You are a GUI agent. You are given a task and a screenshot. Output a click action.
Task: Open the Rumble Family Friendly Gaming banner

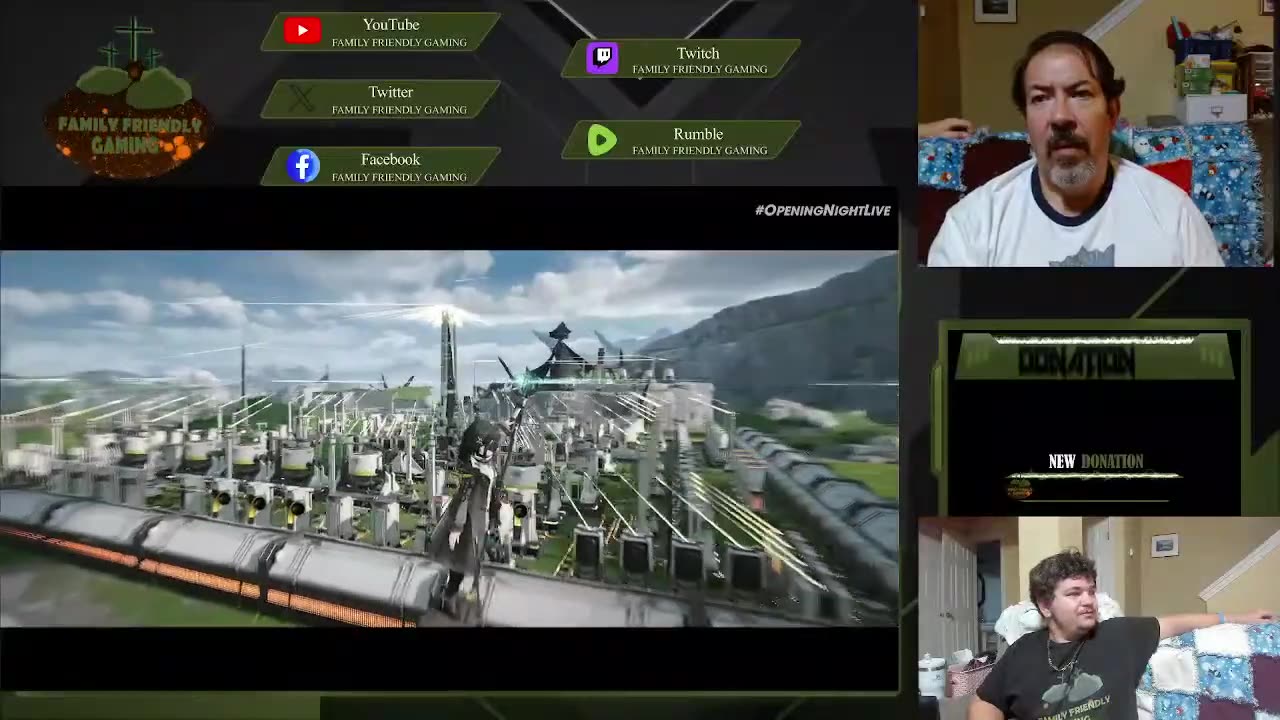[681, 140]
